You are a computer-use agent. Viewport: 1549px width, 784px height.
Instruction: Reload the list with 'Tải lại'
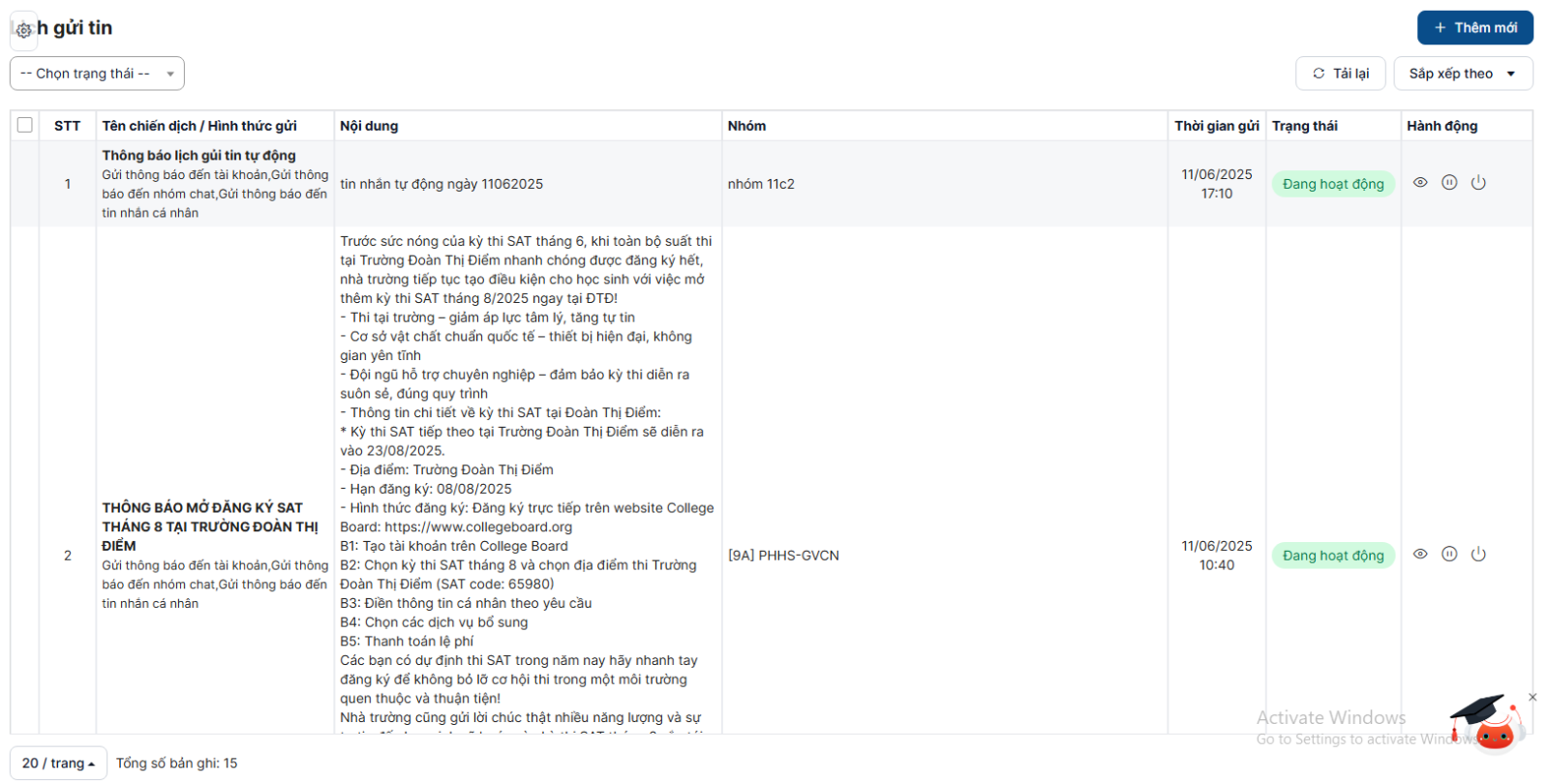[x=1340, y=74]
